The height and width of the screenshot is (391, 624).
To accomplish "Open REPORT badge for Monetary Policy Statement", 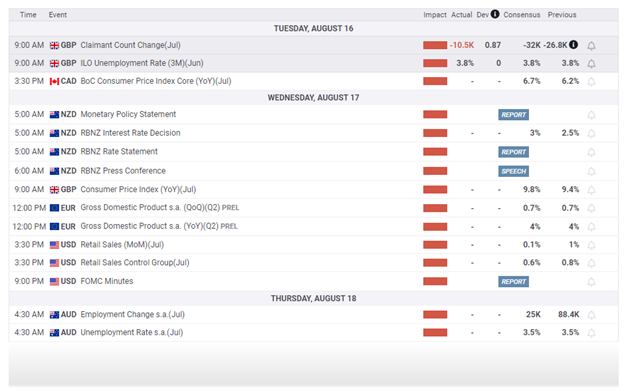I will (513, 115).
